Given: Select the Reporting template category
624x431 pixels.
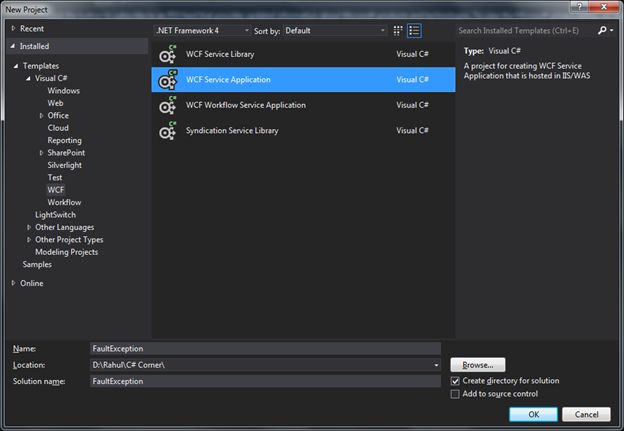Looking at the screenshot, I should [64, 140].
